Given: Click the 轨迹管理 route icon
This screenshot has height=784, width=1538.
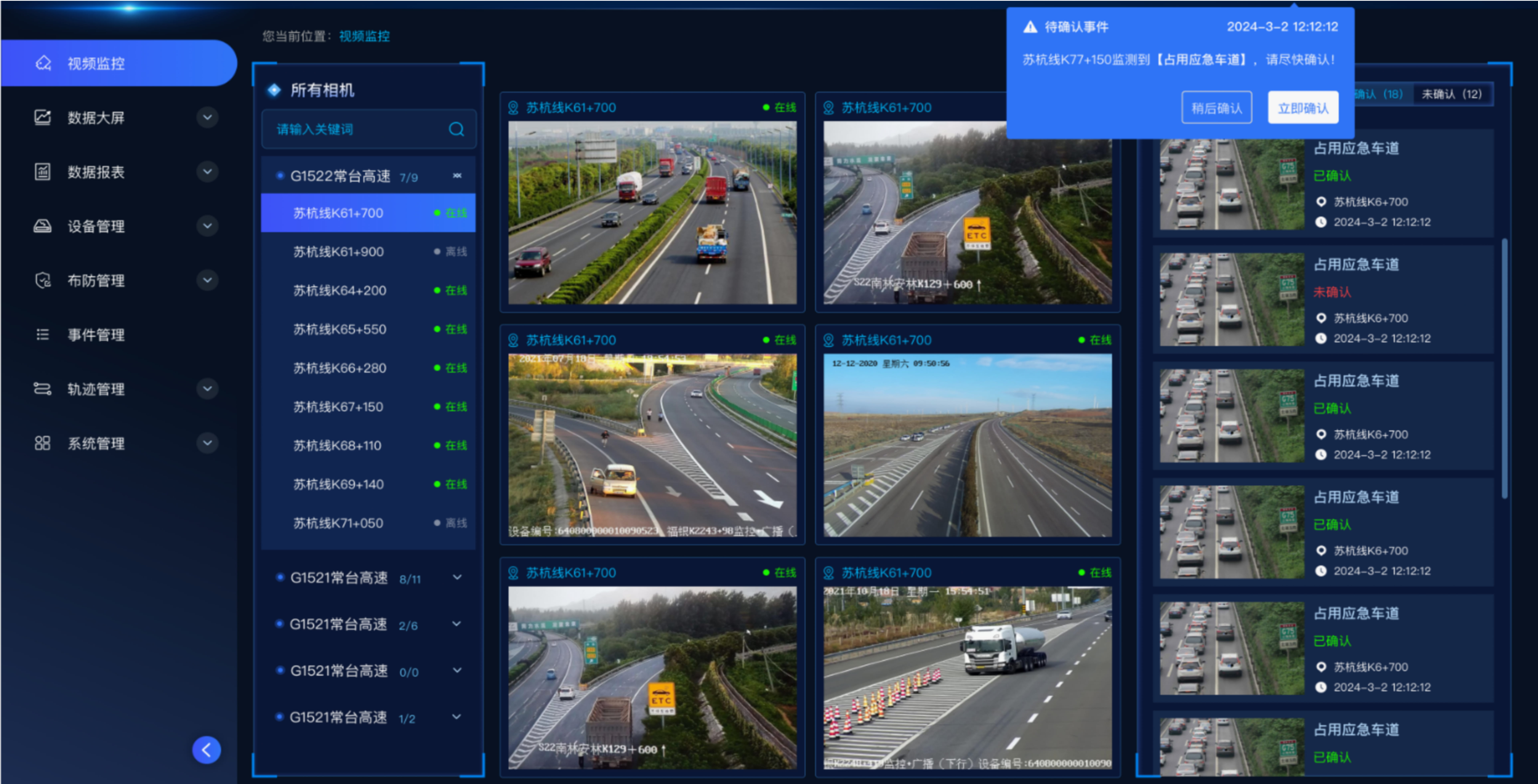Looking at the screenshot, I should (42, 389).
